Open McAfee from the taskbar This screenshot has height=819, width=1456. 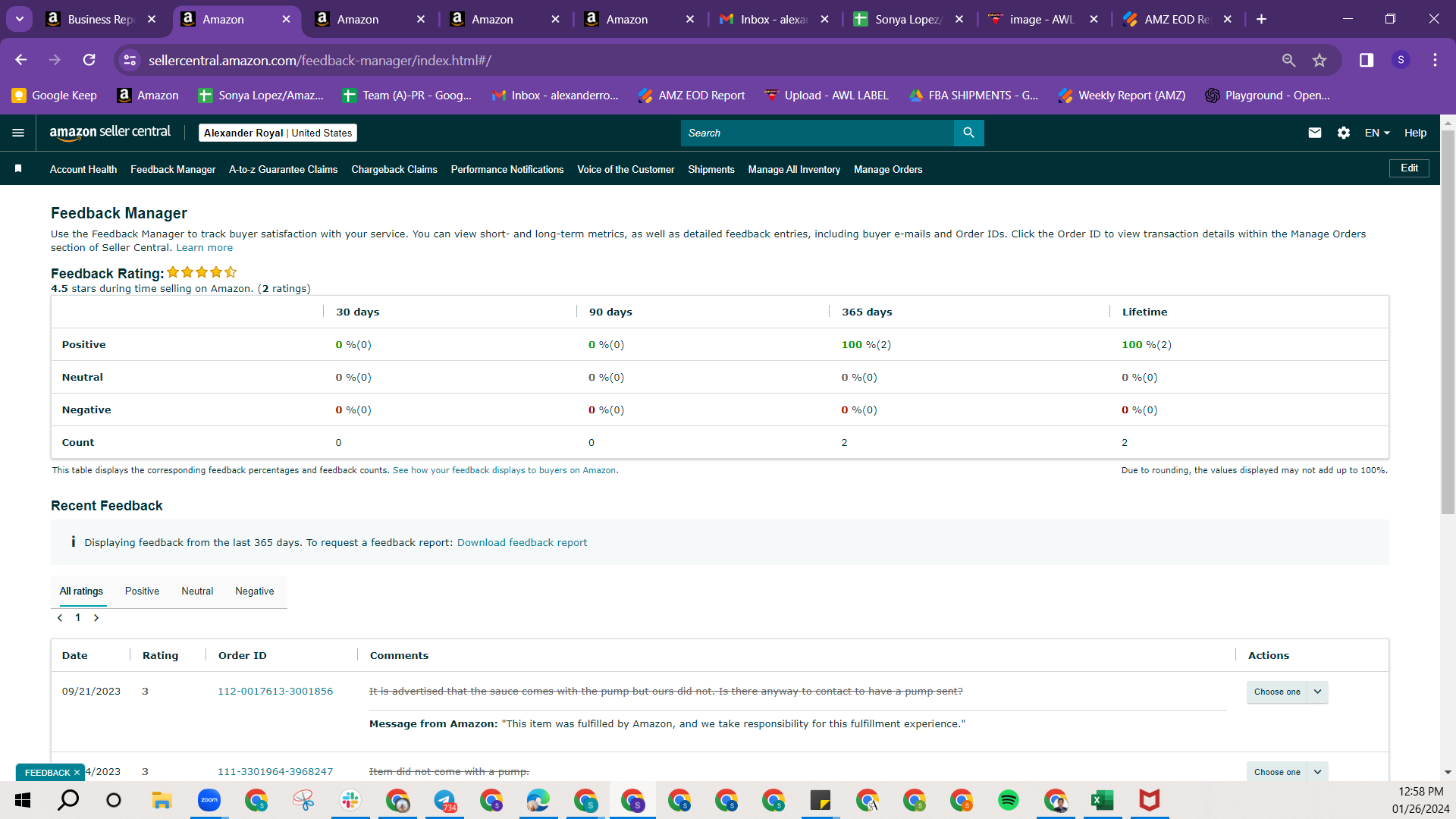(x=1149, y=800)
